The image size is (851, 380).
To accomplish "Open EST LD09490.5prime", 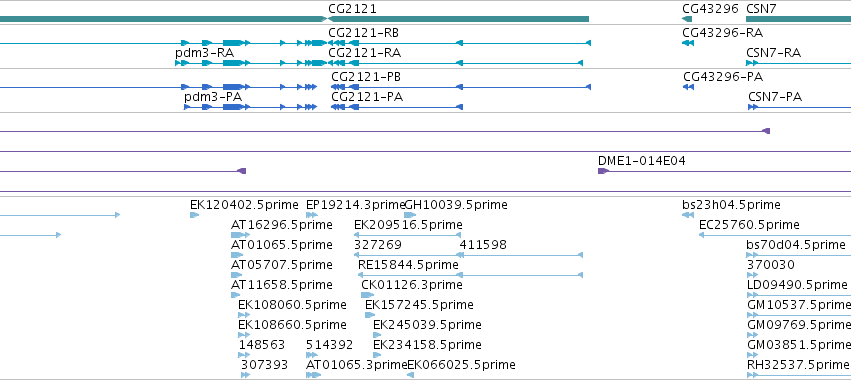I will 797,285.
